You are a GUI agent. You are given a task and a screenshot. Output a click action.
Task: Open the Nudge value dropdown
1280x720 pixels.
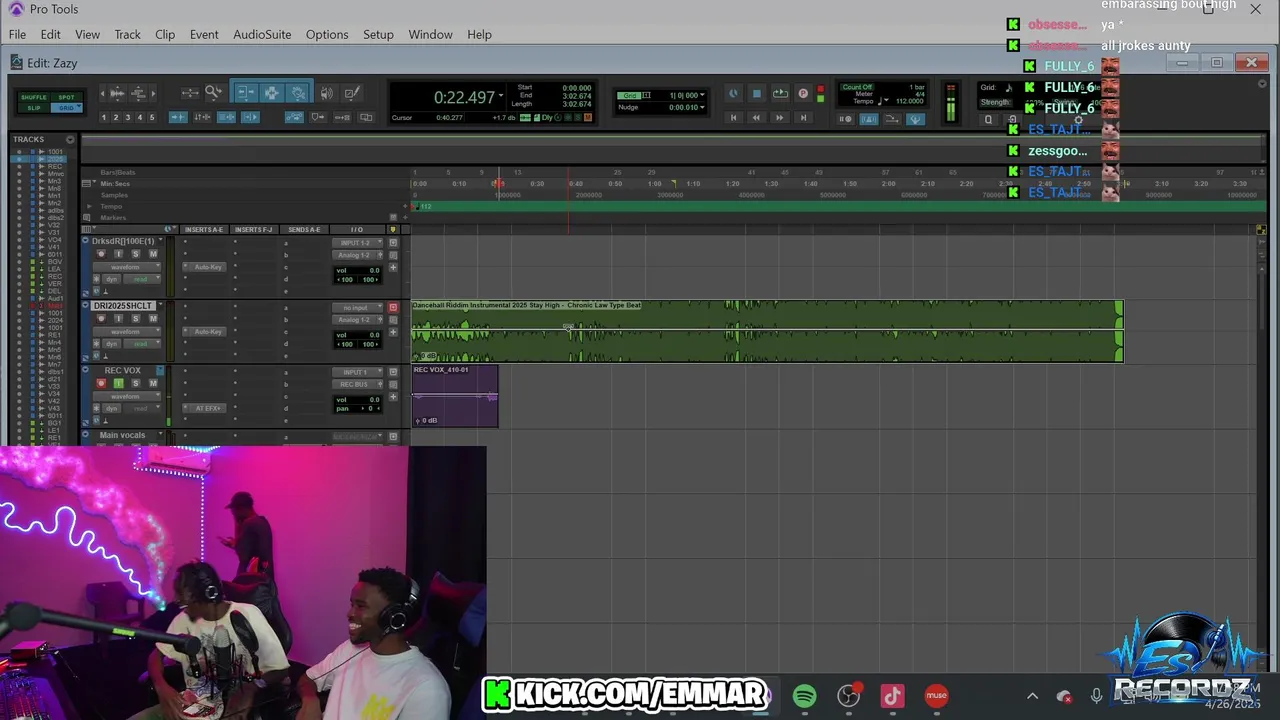tap(702, 107)
